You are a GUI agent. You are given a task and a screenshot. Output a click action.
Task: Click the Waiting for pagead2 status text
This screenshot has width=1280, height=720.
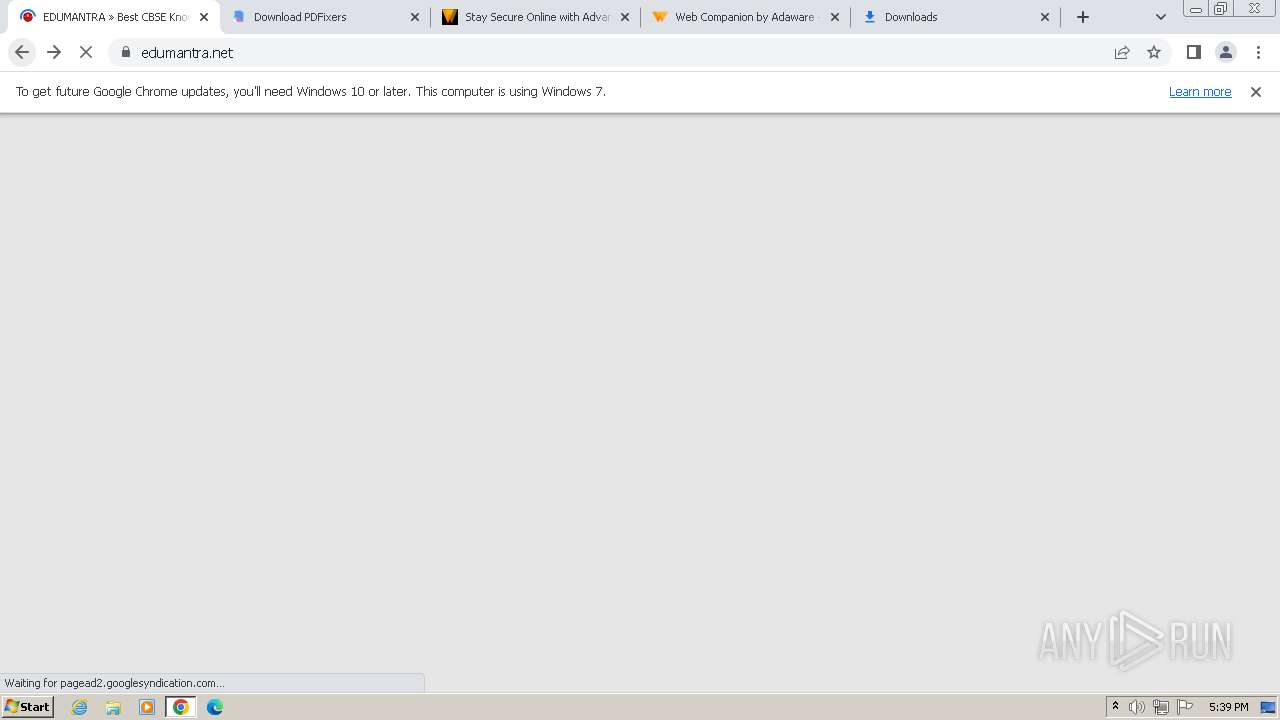[x=114, y=683]
